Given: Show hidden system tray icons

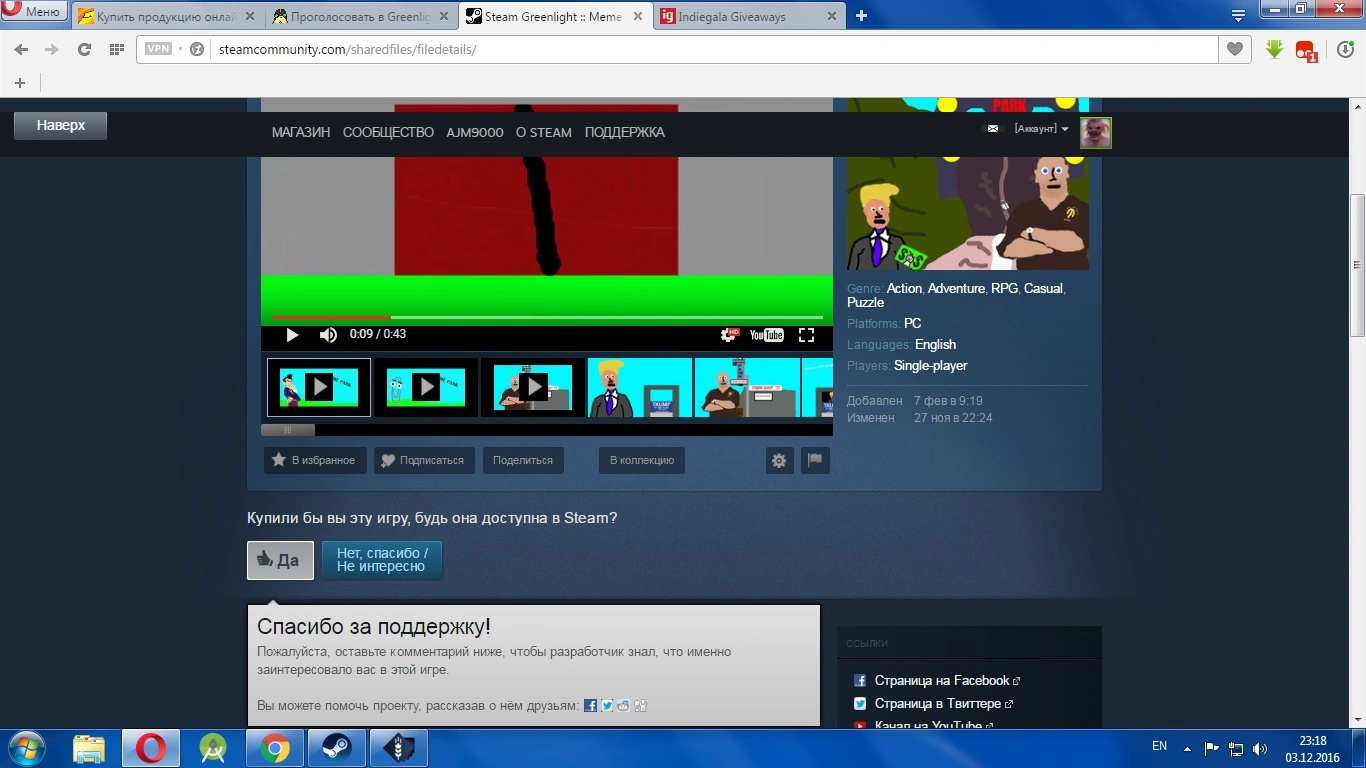Looking at the screenshot, I should coord(1187,748).
